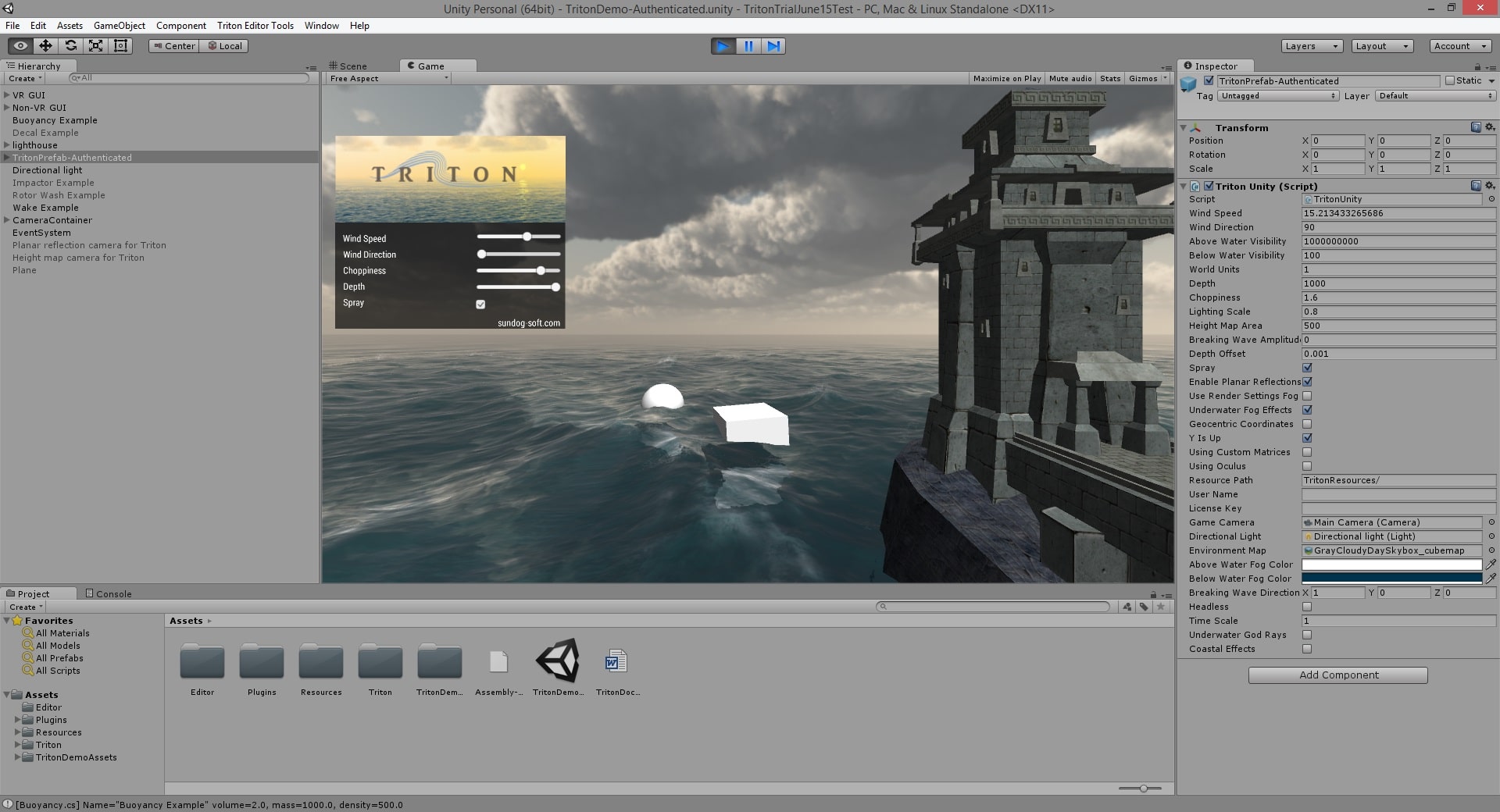1500x812 pixels.
Task: Open Environment Map object picker
Action: tap(1491, 550)
